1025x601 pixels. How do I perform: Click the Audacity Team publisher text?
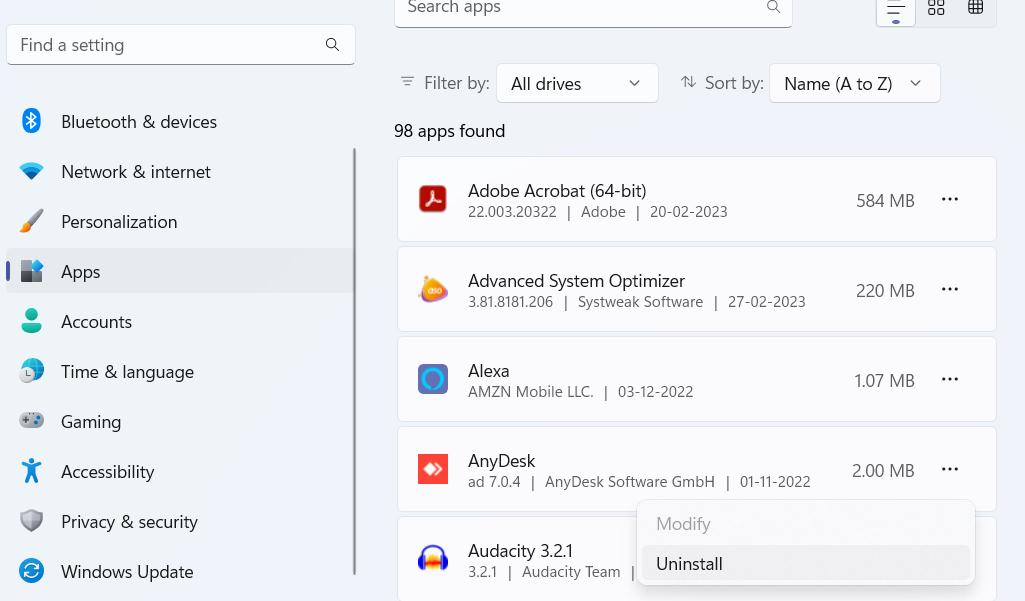[571, 572]
